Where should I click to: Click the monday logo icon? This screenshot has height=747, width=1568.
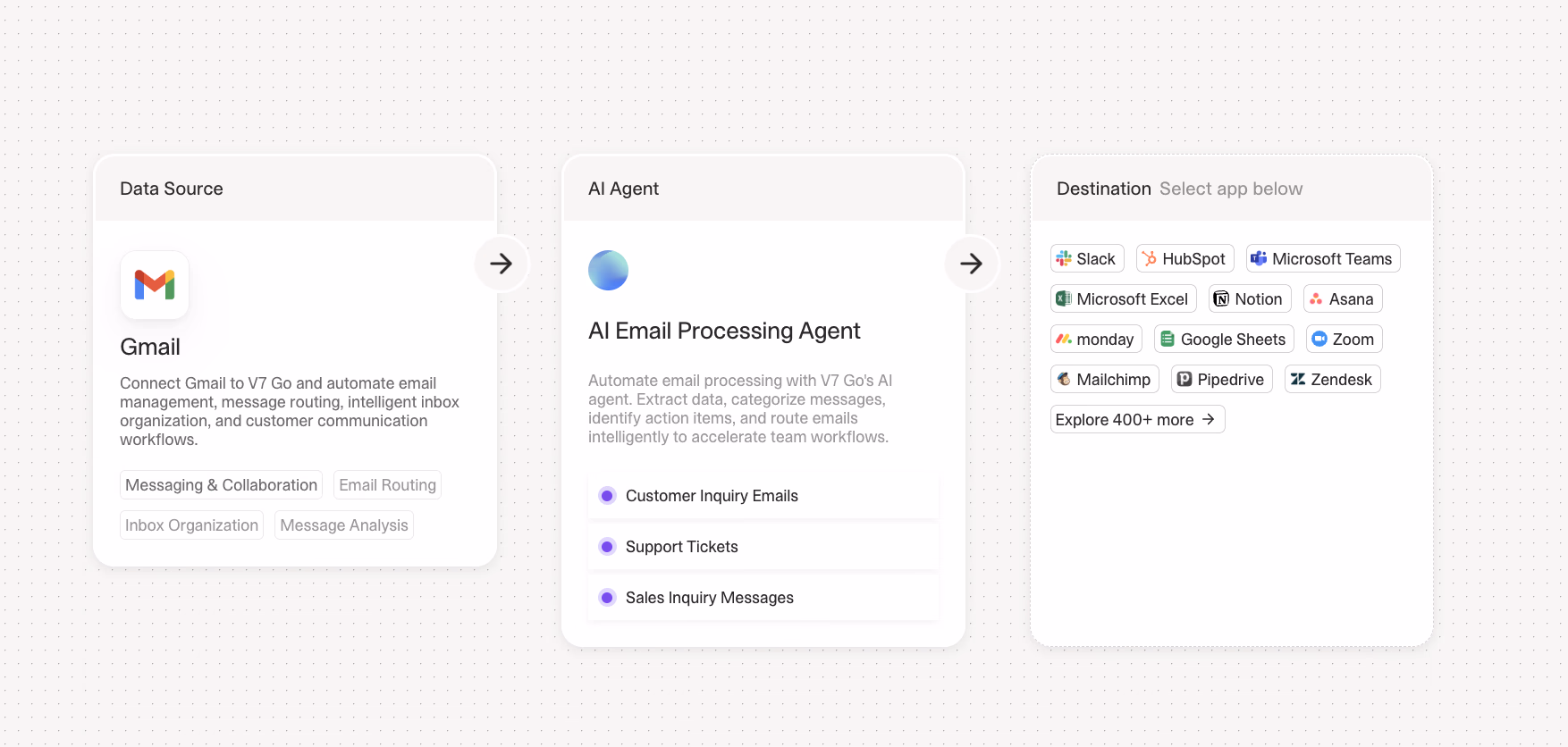(1064, 339)
